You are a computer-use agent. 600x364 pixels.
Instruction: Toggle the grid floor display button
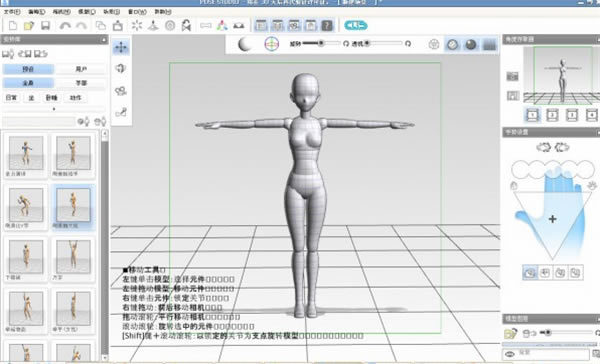coord(489,44)
